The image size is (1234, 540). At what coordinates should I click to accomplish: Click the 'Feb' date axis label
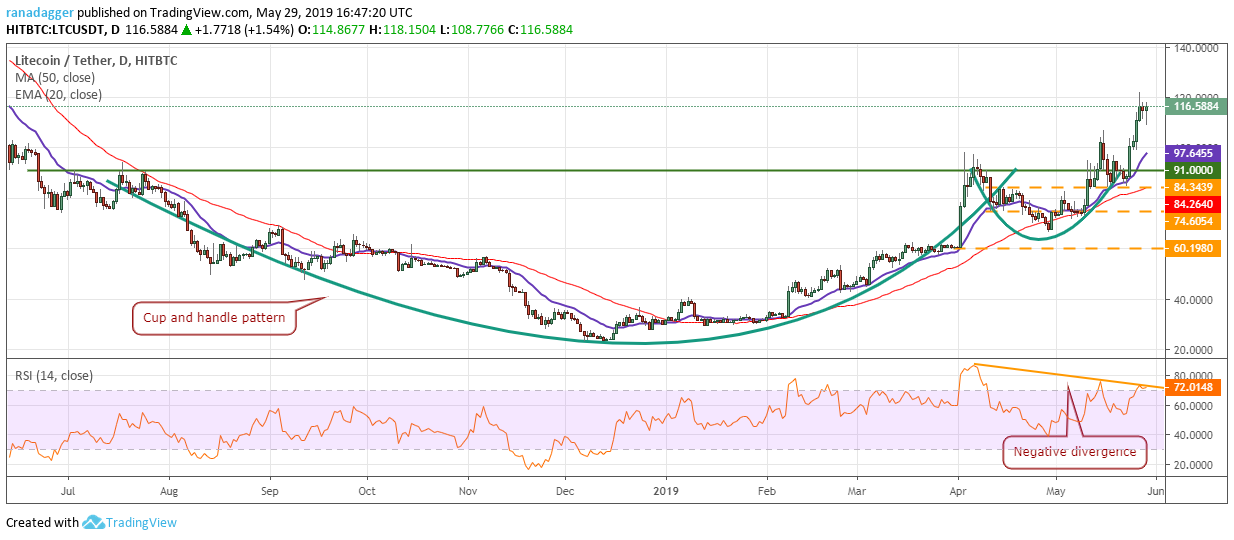tap(767, 491)
